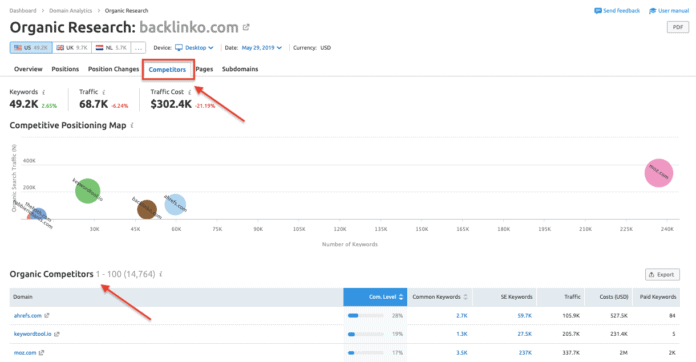Click the Send feedback chat icon
Viewport: 696px width, 362px height.
pos(598,11)
